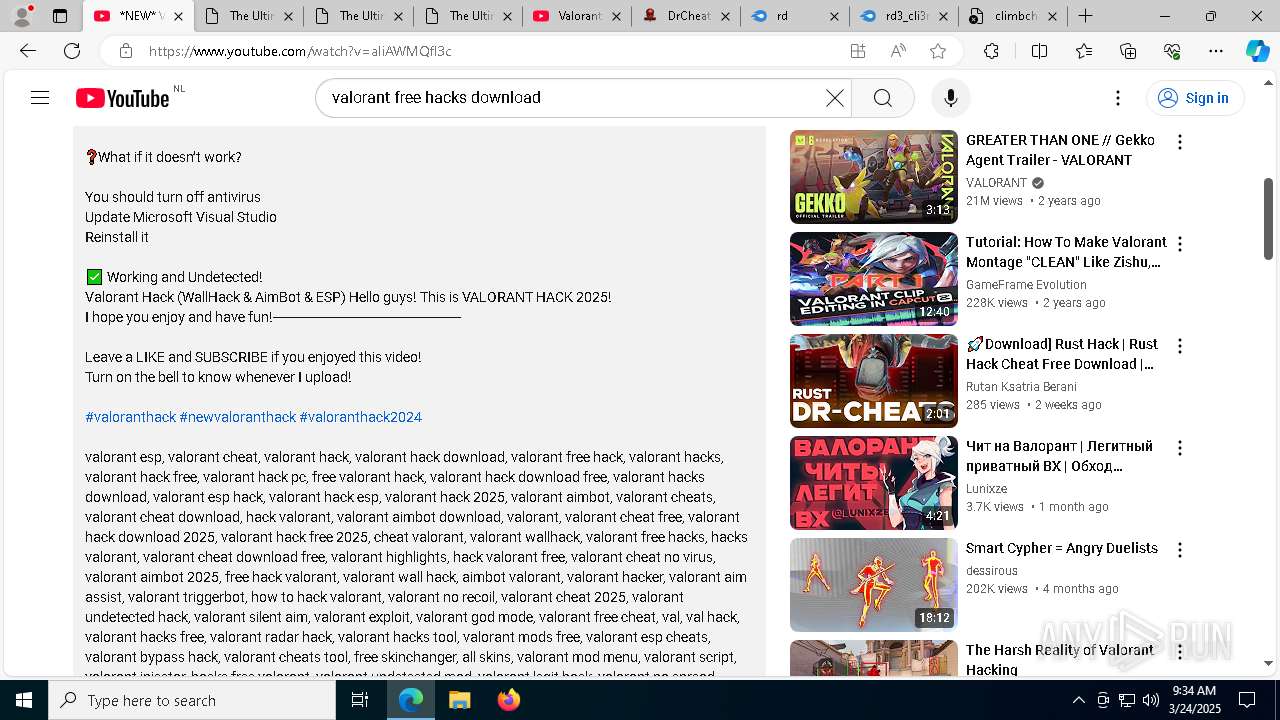This screenshot has height=720, width=1280.
Task: Click the taskbar search box
Action: [192, 700]
